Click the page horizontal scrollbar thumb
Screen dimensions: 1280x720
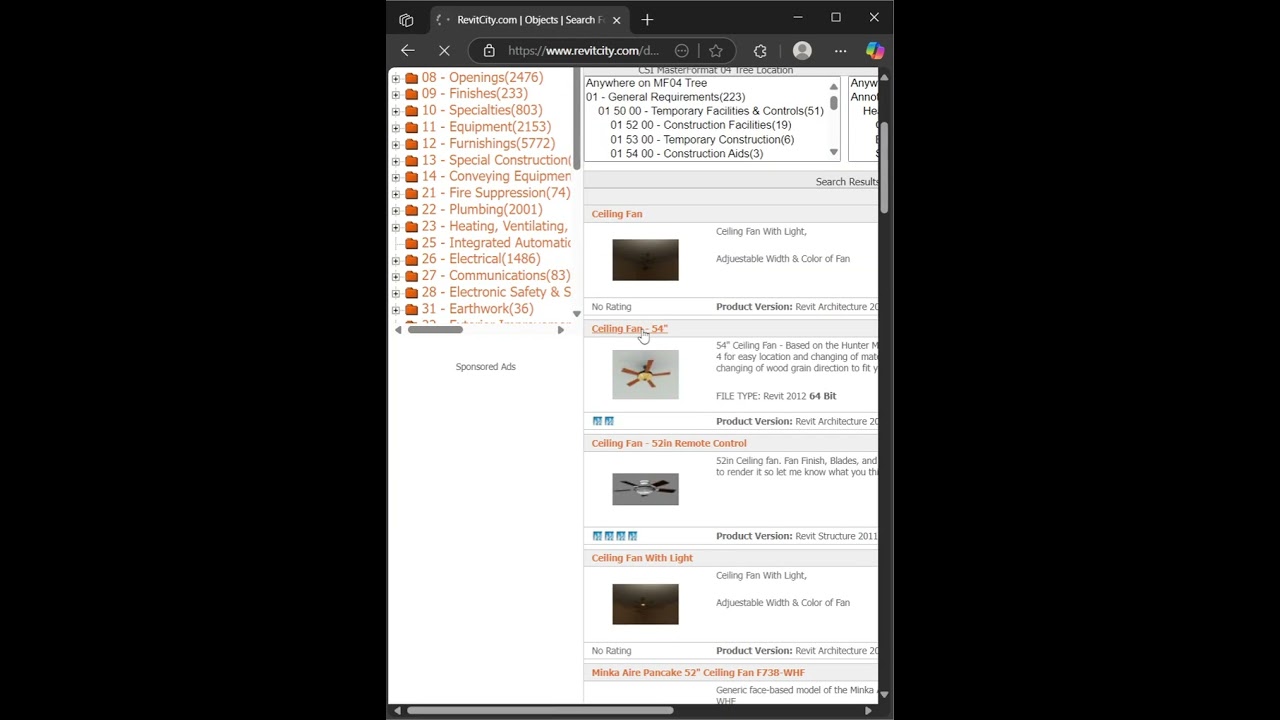tap(540, 711)
